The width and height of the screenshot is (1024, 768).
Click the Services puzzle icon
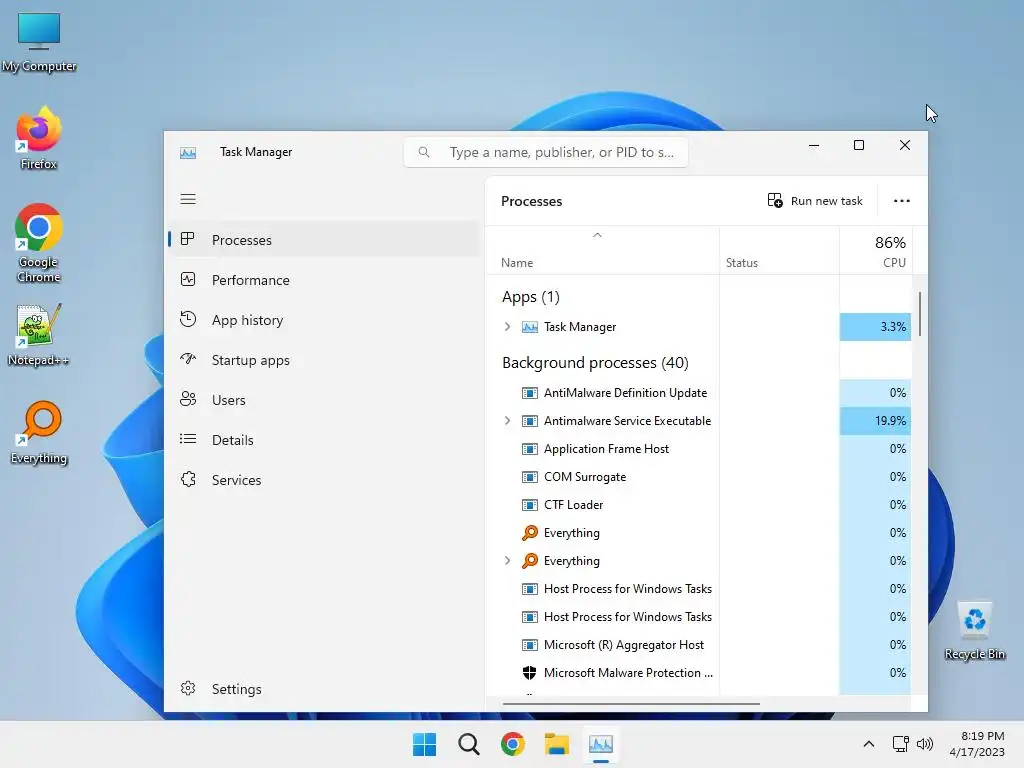tap(188, 479)
